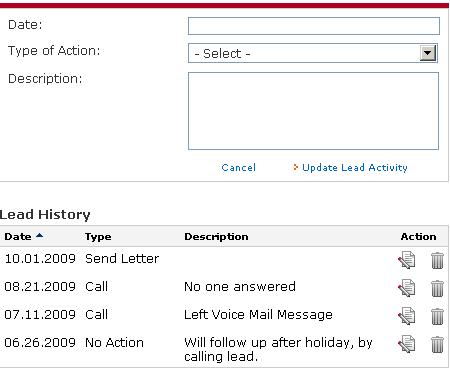
Task: Click the 'Description:' form label
Action: click(x=45, y=79)
